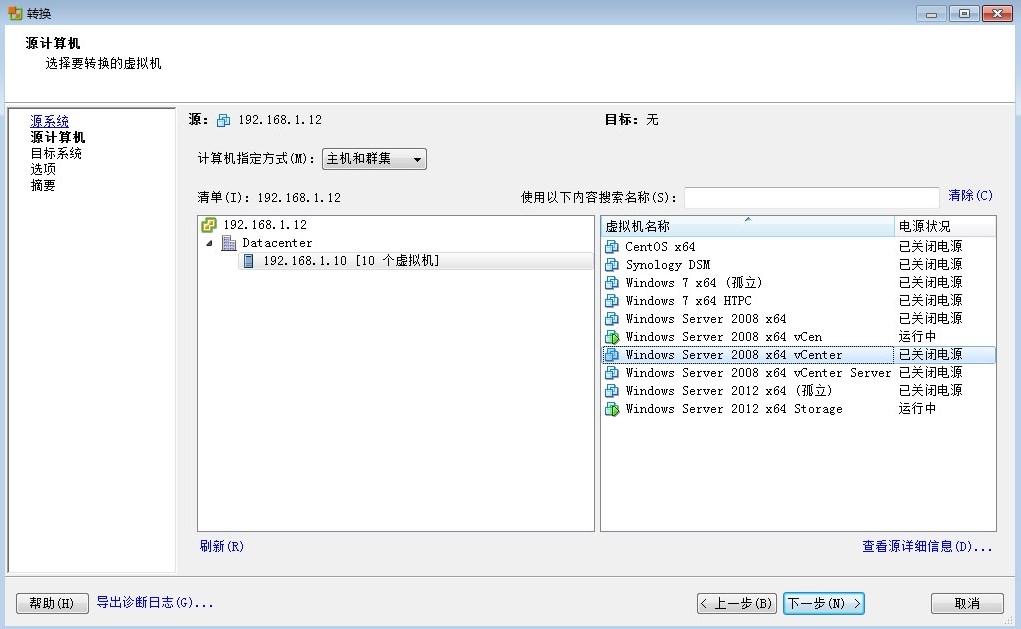Open 查看源详细信息(D)... link

coord(927,546)
